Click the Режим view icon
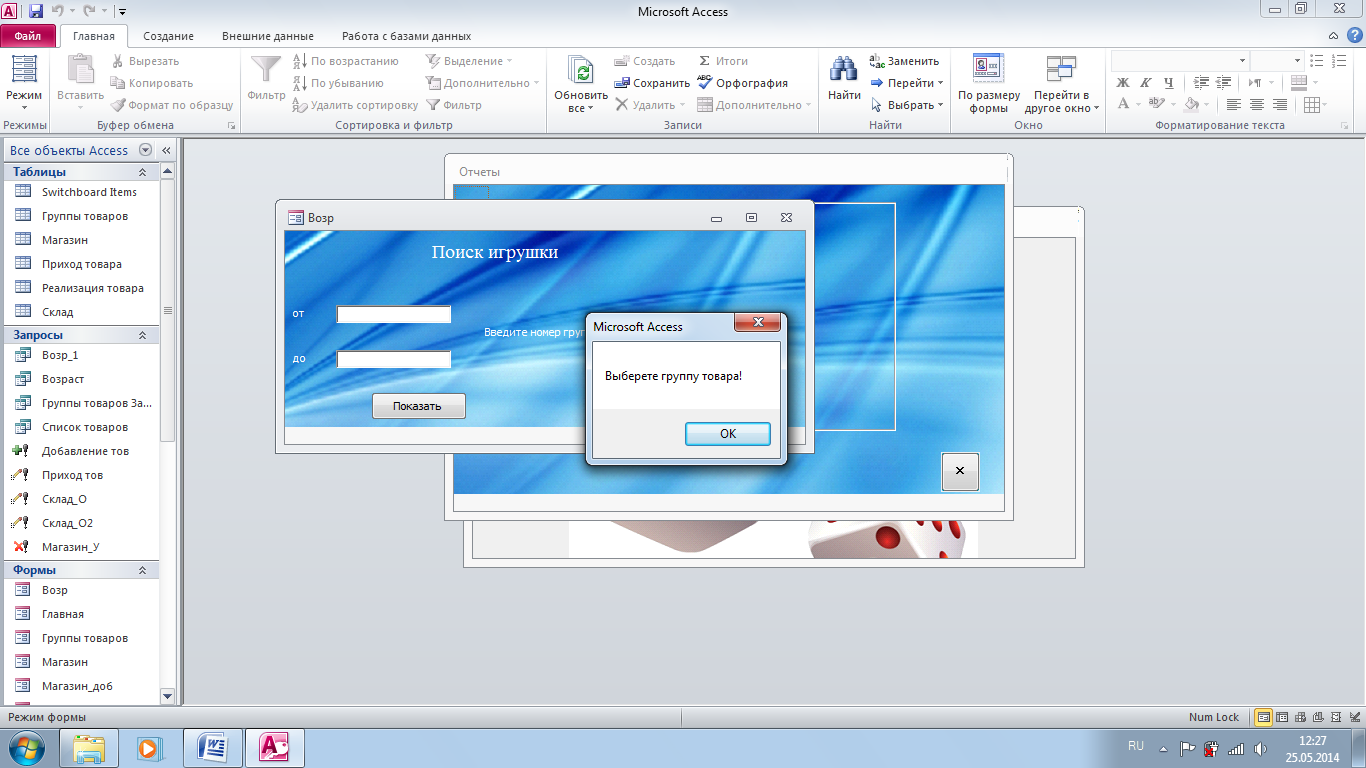 24,70
